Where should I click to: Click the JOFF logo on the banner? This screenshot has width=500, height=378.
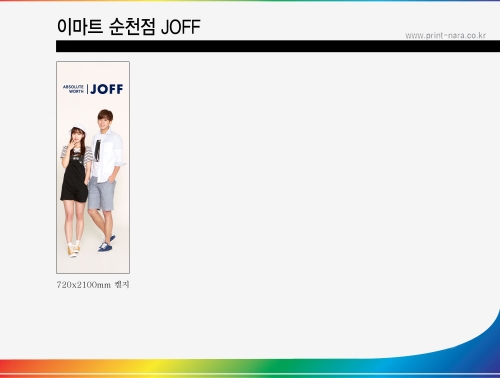(x=107, y=89)
